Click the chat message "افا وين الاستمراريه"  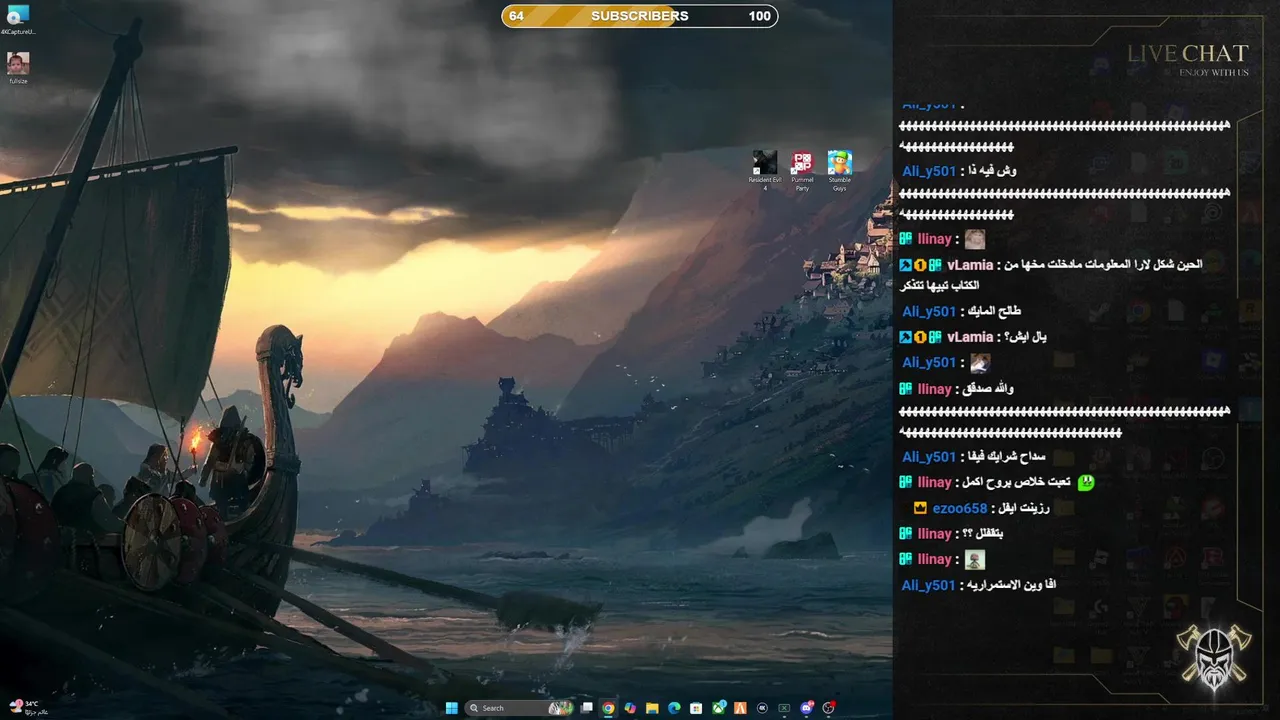click(1012, 585)
